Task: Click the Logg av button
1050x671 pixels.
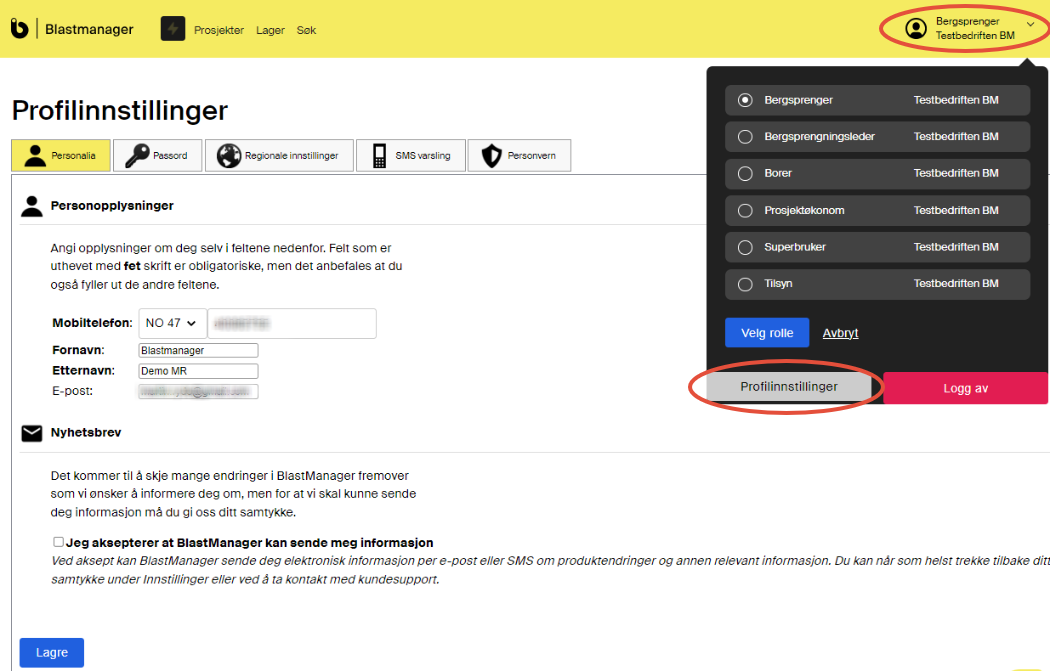Action: point(965,388)
